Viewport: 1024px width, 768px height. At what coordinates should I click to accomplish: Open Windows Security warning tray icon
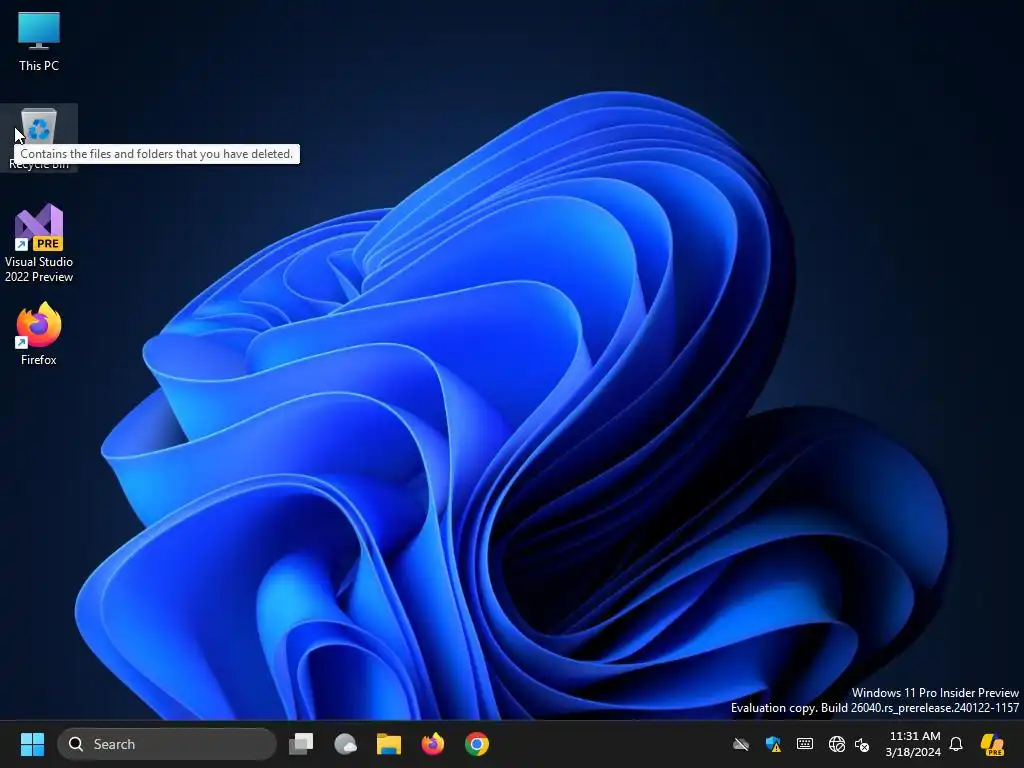[773, 744]
